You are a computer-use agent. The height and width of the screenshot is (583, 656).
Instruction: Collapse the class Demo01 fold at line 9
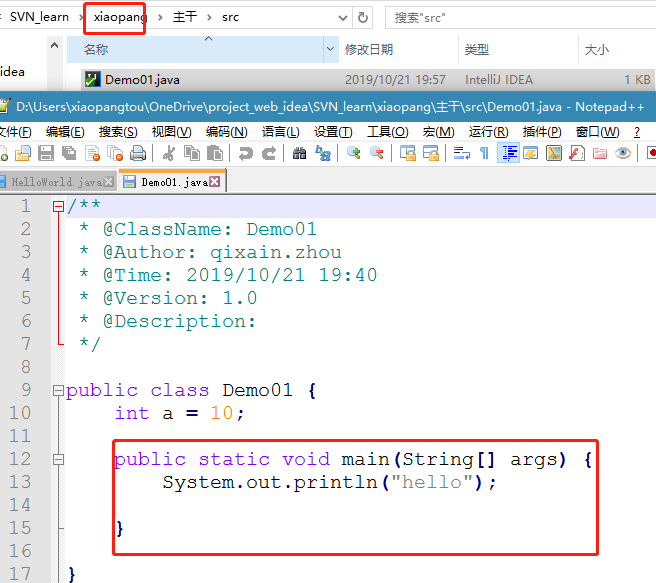point(59,391)
